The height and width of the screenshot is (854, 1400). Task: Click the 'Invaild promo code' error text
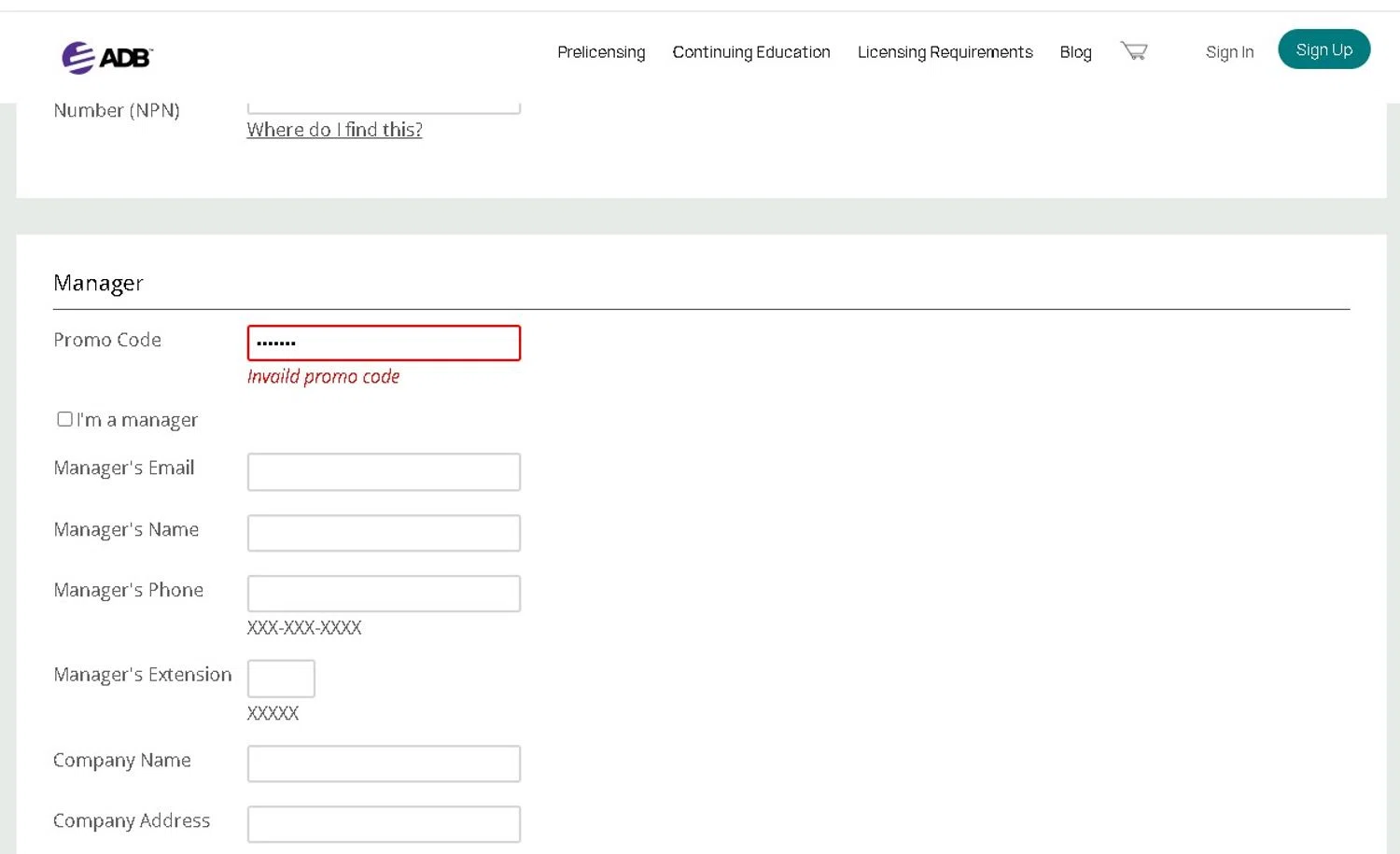[323, 376]
